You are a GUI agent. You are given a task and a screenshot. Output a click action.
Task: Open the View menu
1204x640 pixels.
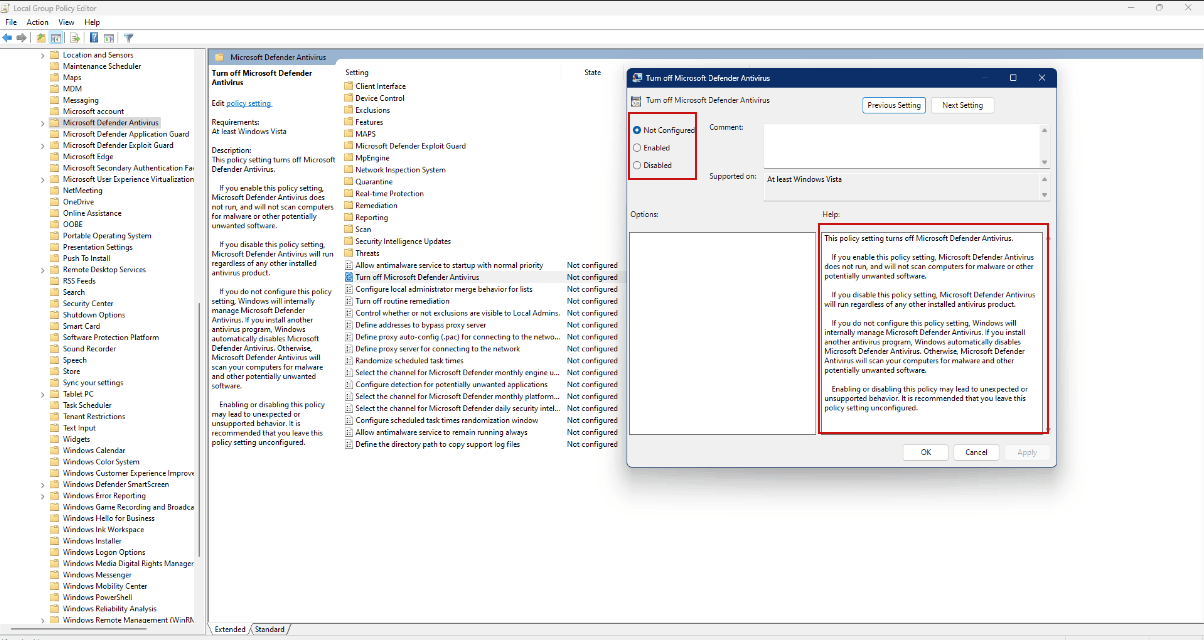pos(67,22)
